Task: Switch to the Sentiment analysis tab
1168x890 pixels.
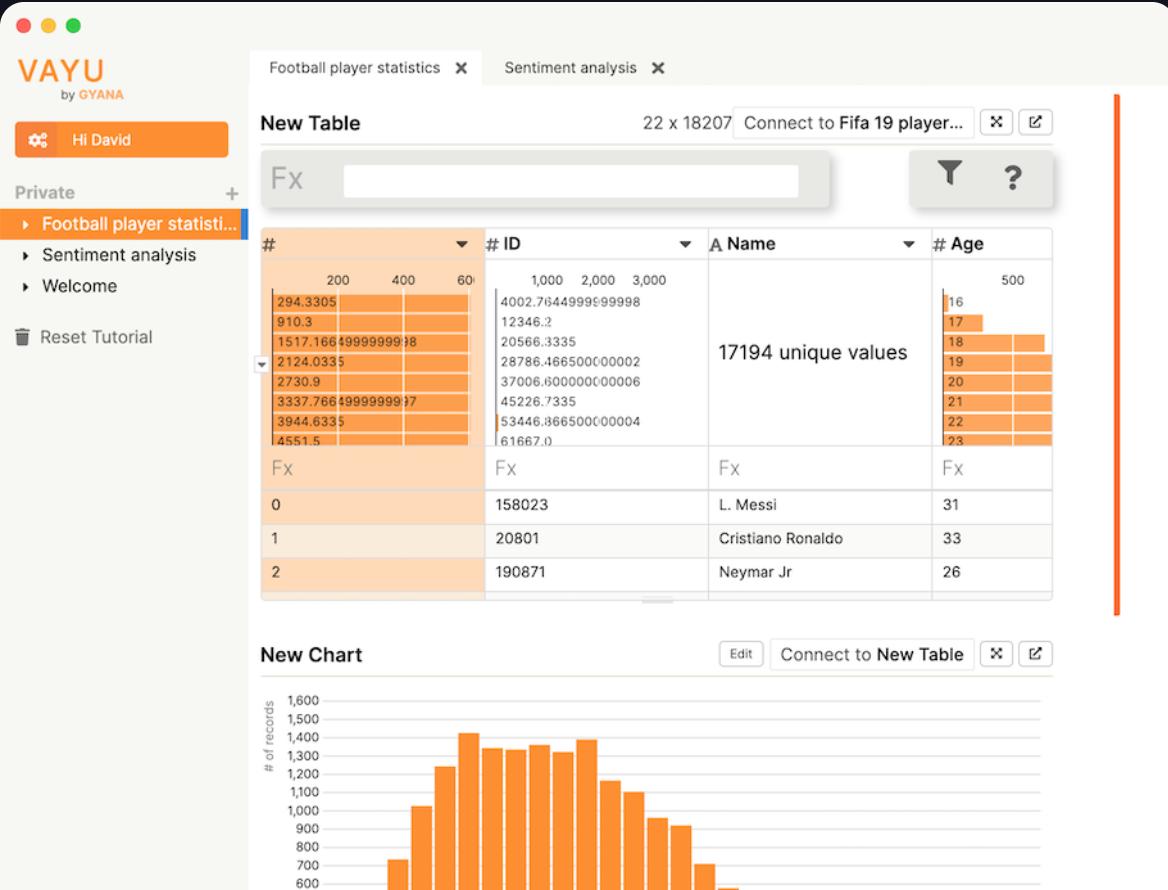Action: (570, 68)
